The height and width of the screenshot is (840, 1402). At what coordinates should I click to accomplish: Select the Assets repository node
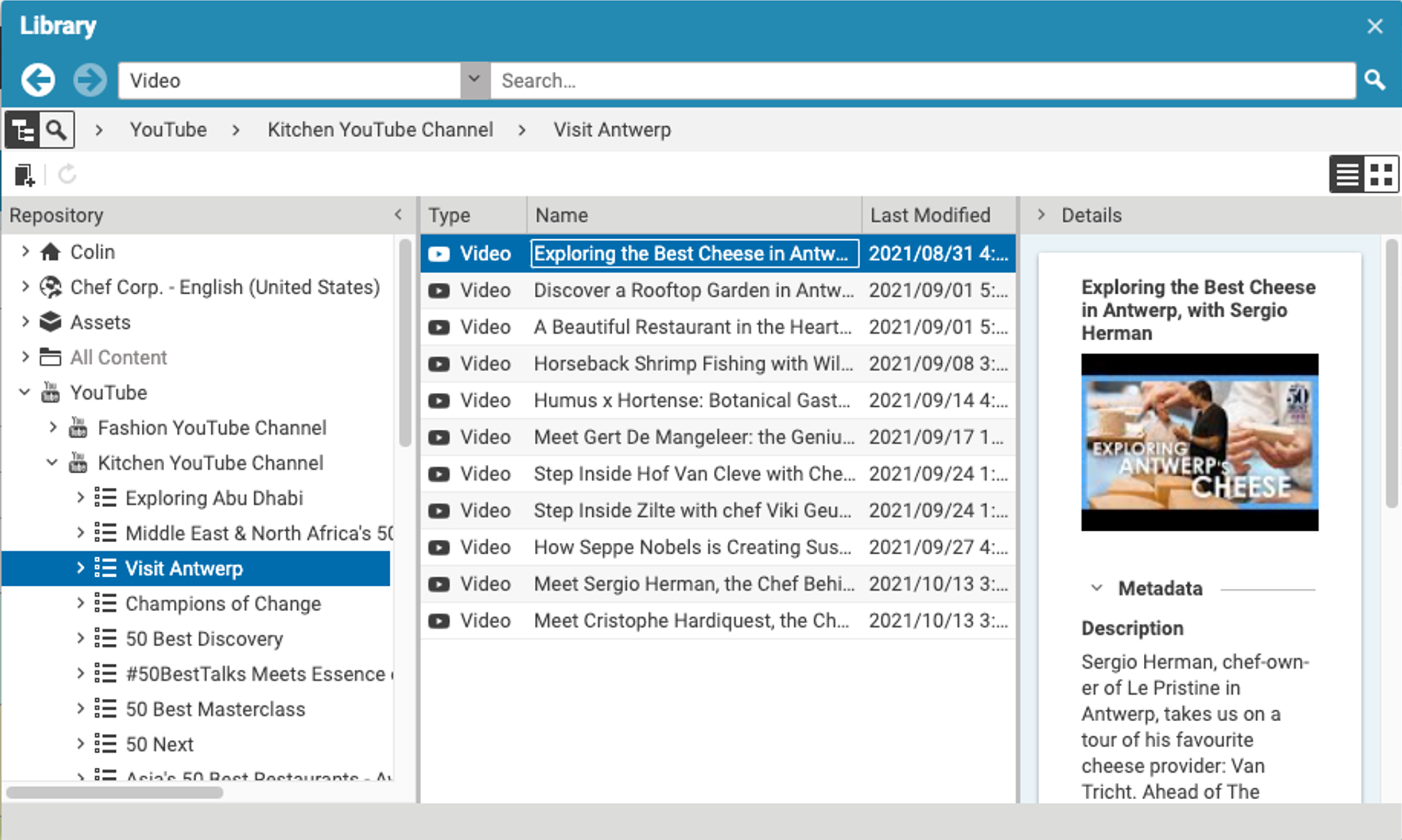100,322
